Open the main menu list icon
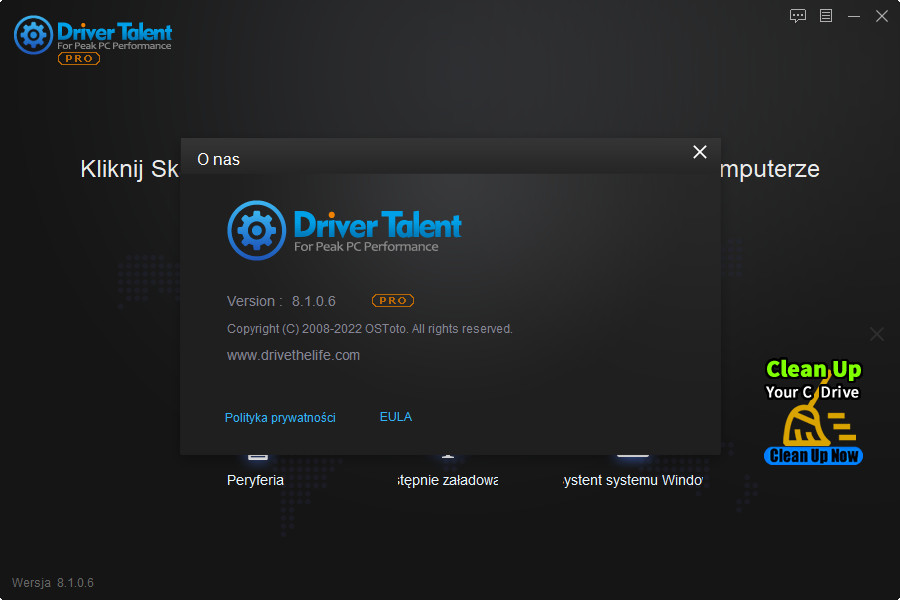Viewport: 900px width, 600px height. [826, 16]
